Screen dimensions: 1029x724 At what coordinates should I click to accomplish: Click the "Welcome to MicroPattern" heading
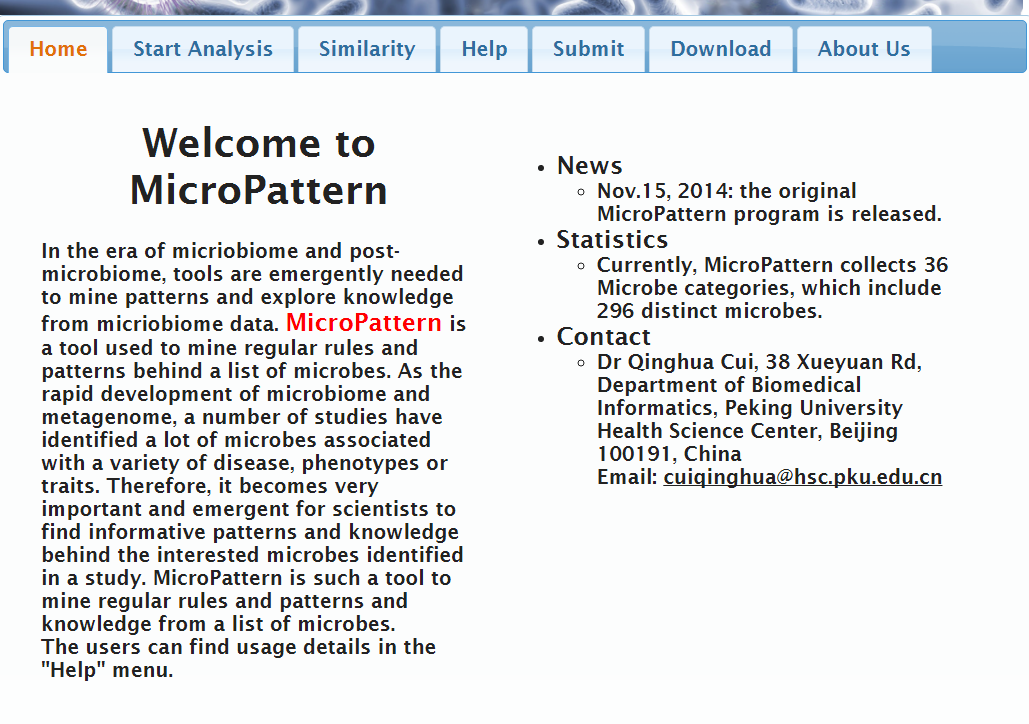point(259,166)
